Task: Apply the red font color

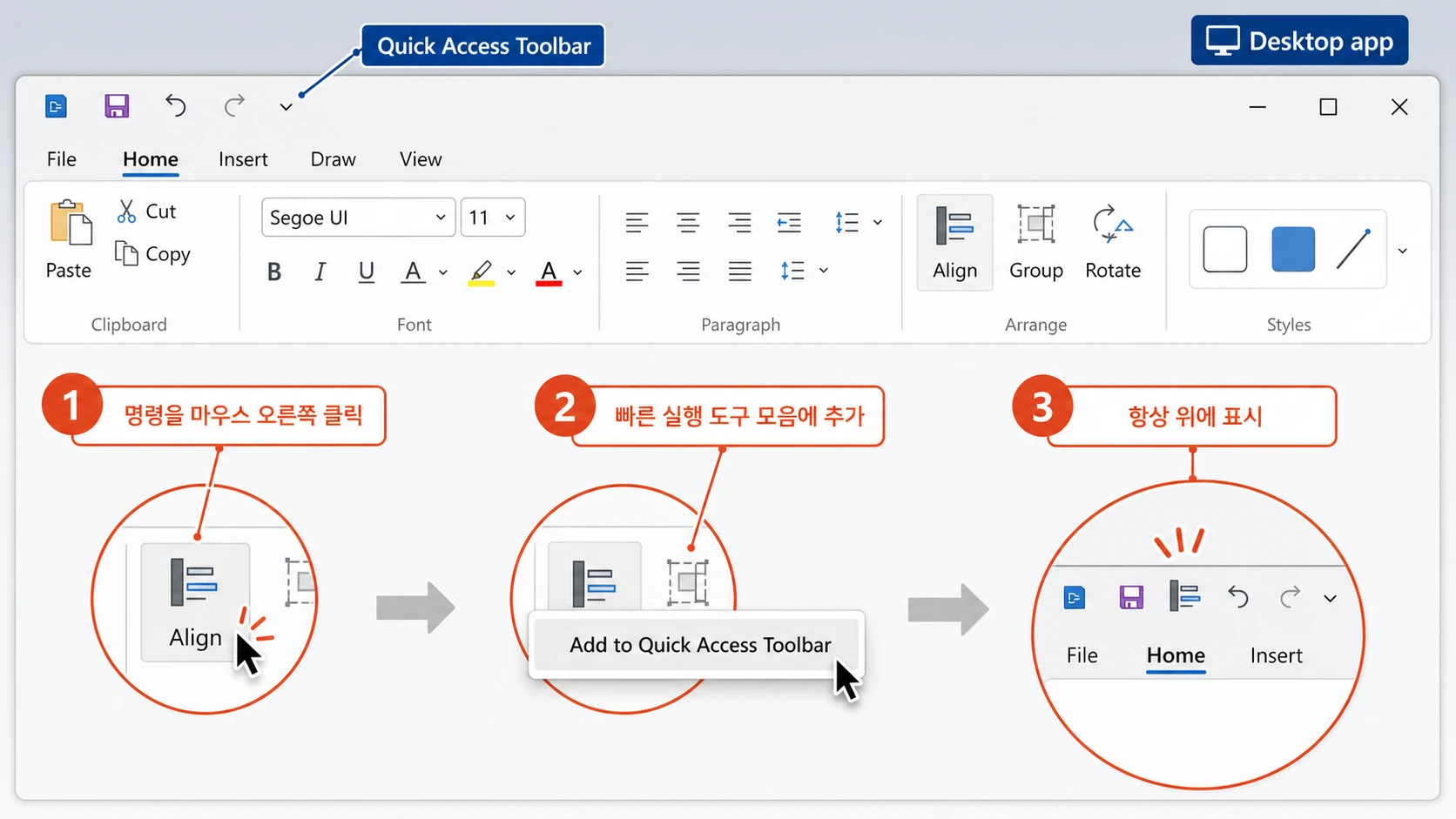Action: (x=549, y=273)
